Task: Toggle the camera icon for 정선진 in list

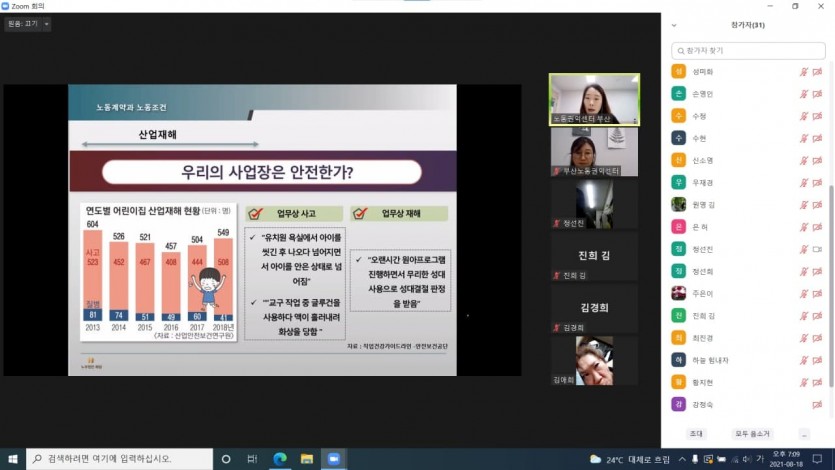Action: pos(817,249)
